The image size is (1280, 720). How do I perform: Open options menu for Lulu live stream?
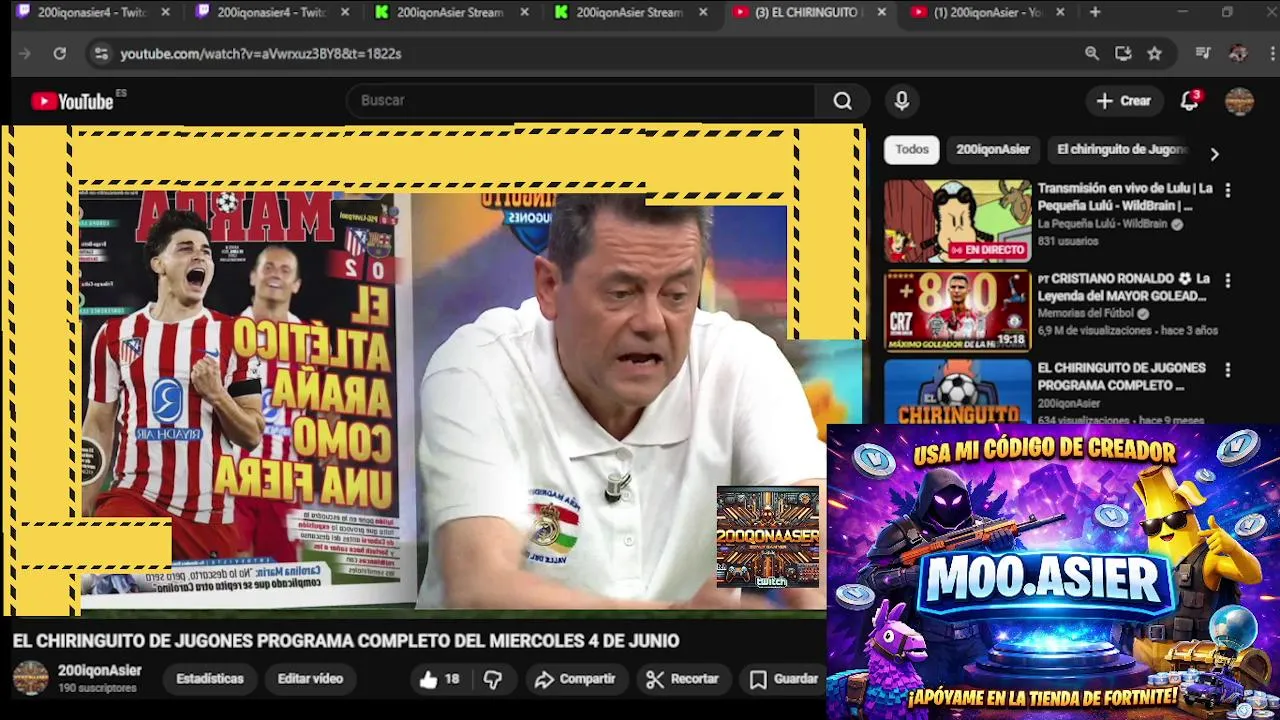click(x=1228, y=190)
